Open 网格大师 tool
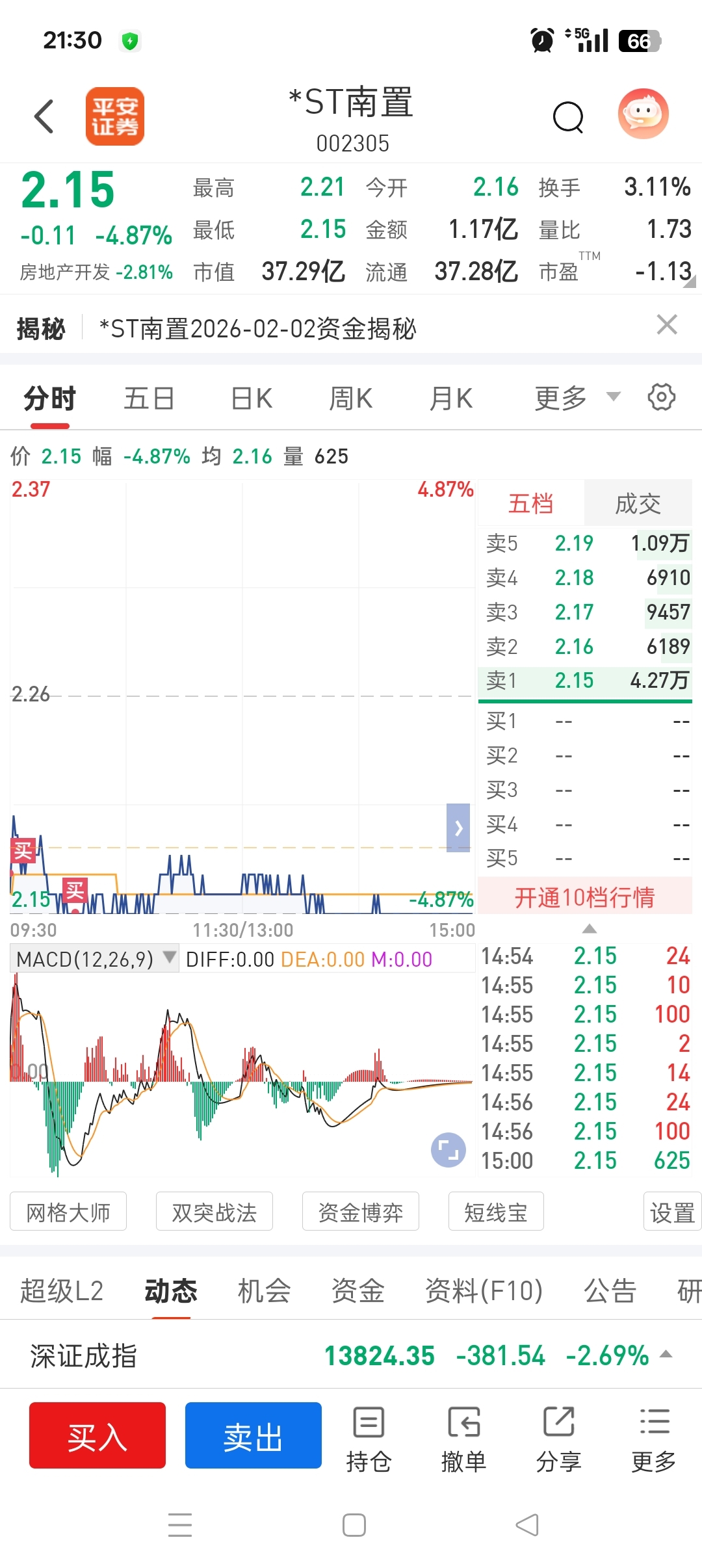The height and width of the screenshot is (1568, 702). coord(68,1212)
